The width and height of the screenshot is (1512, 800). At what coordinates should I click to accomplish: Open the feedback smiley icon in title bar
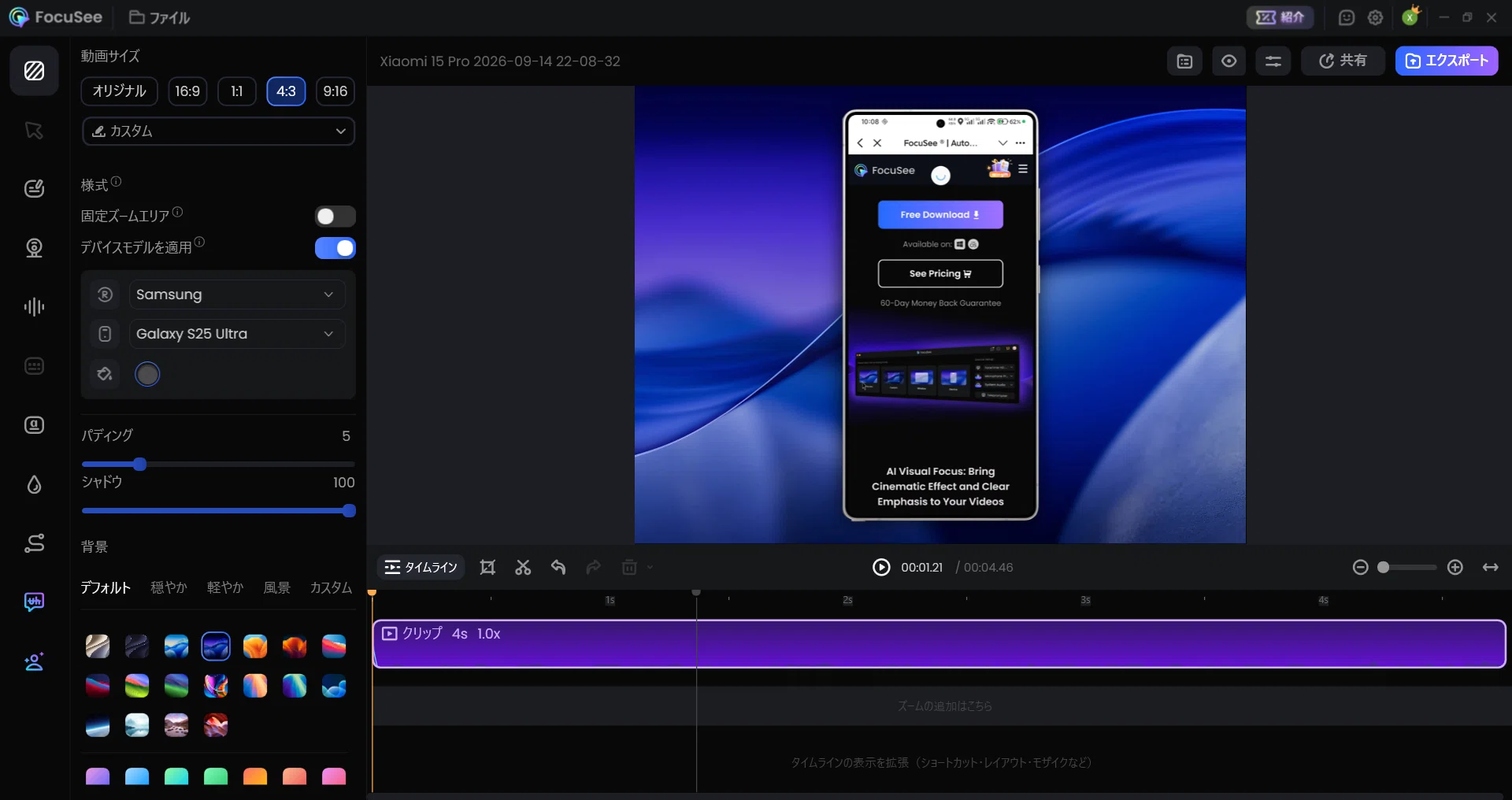pos(1347,17)
